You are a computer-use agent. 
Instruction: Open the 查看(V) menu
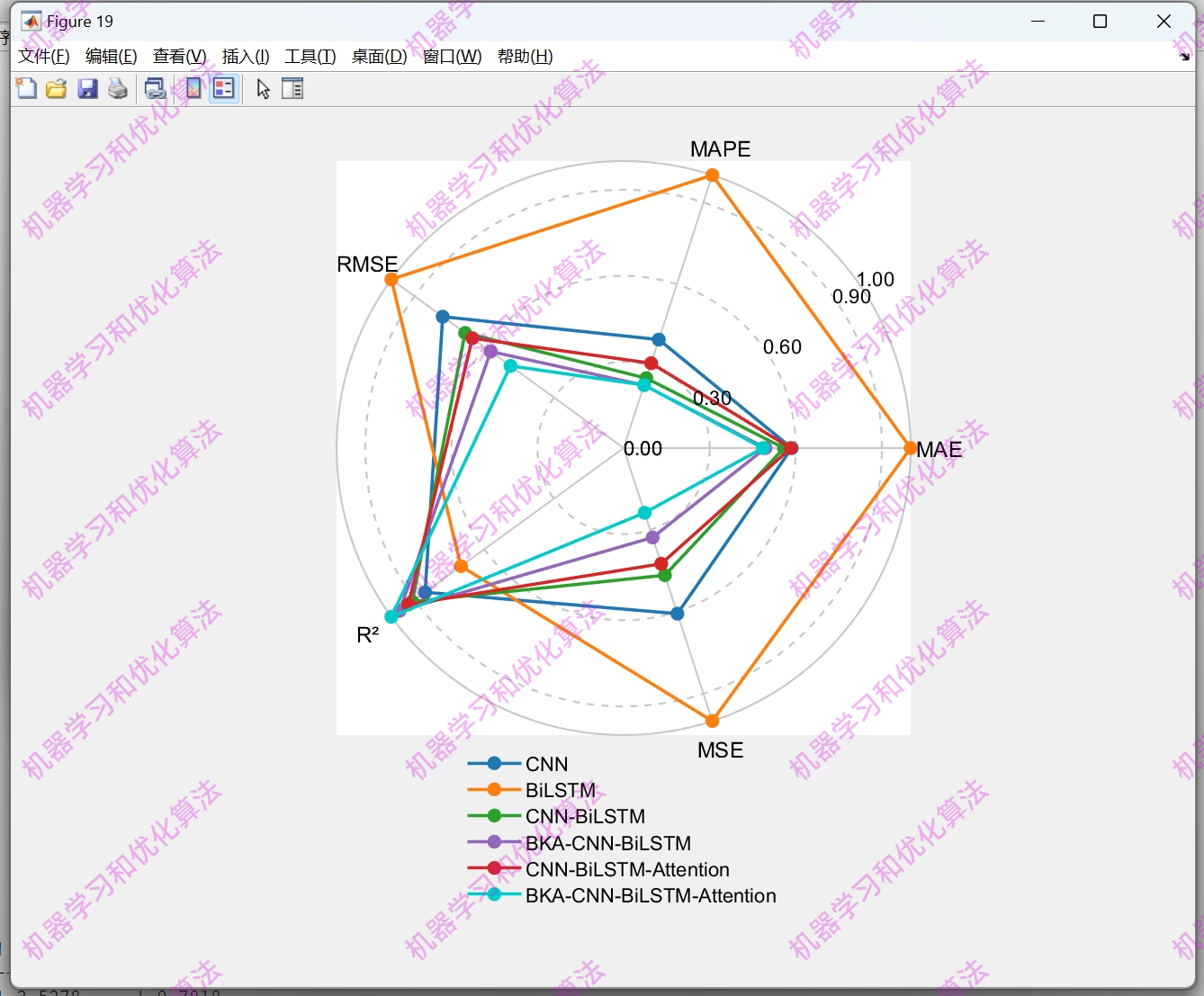(180, 57)
